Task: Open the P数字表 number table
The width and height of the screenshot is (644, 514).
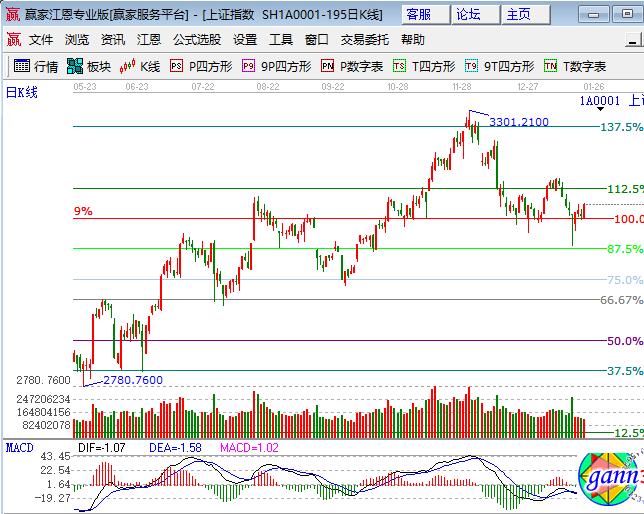Action: (352, 67)
